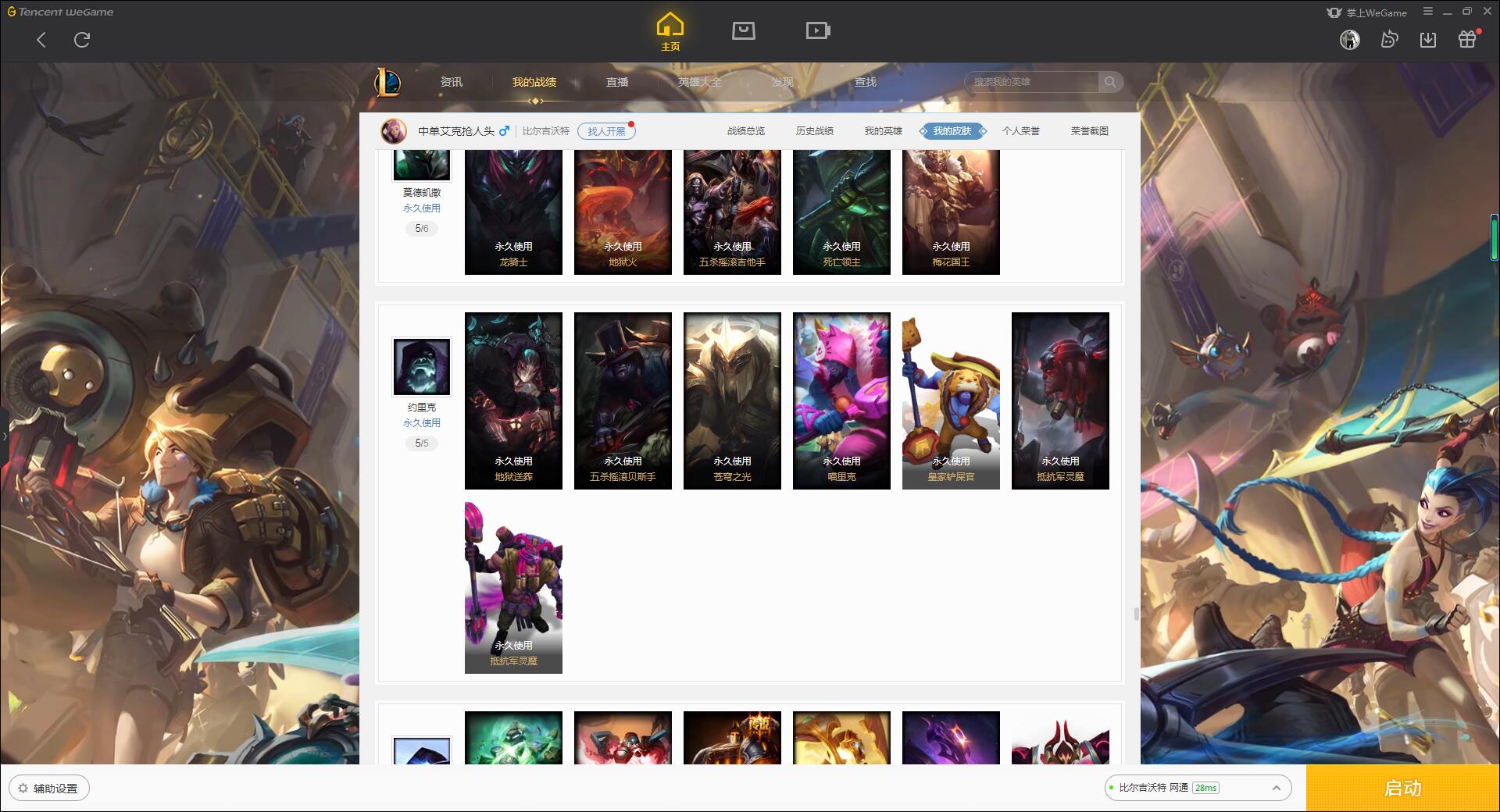This screenshot has height=812, width=1500.
Task: Click the 启动 launch button
Action: tap(1403, 789)
